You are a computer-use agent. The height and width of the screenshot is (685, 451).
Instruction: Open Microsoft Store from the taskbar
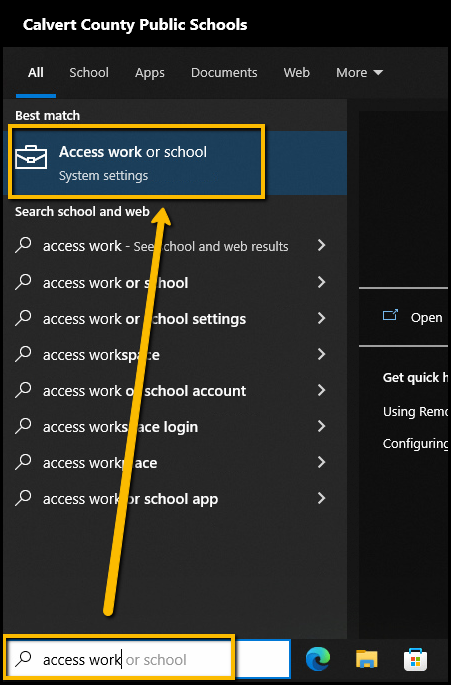416,659
